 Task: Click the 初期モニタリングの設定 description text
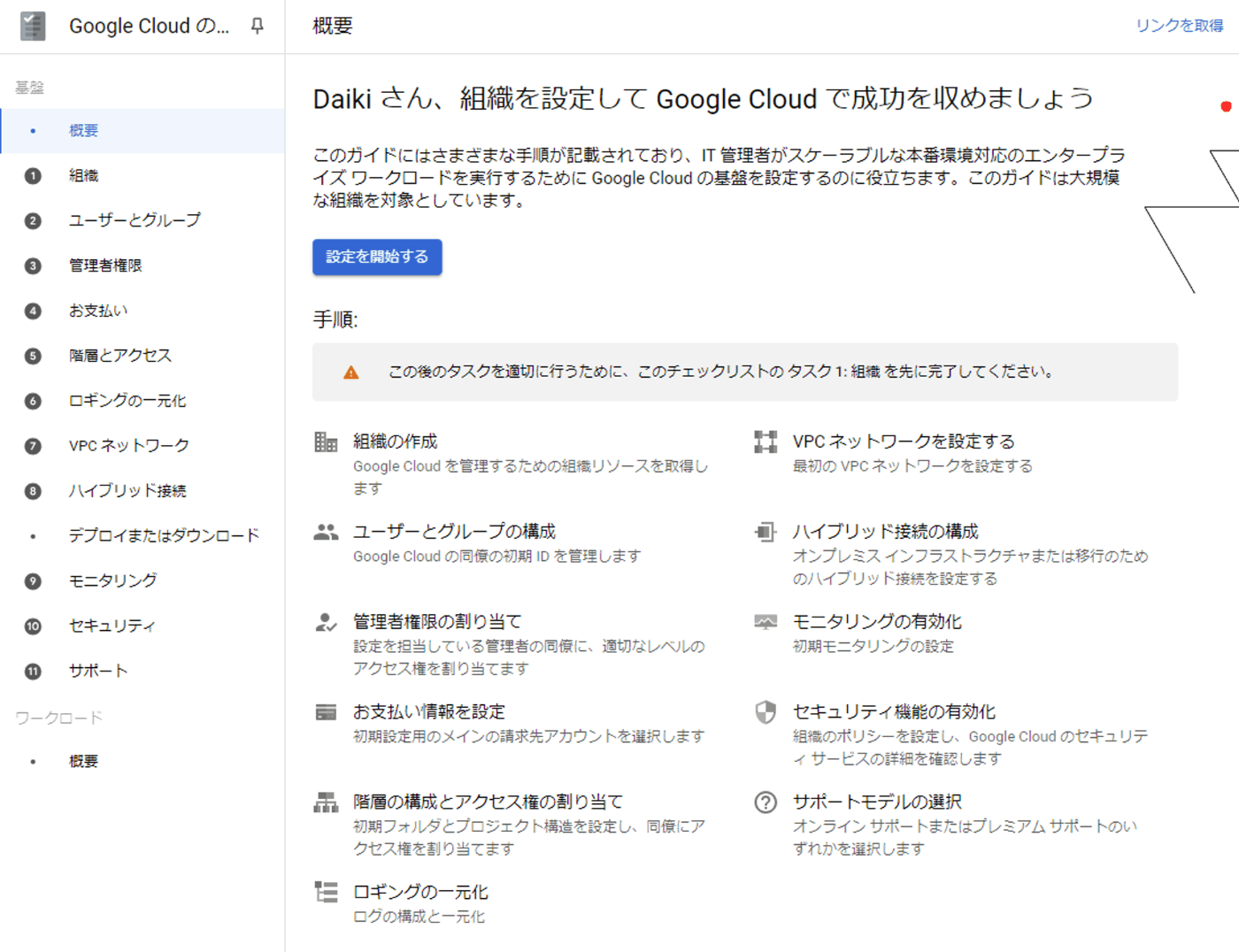click(873, 647)
